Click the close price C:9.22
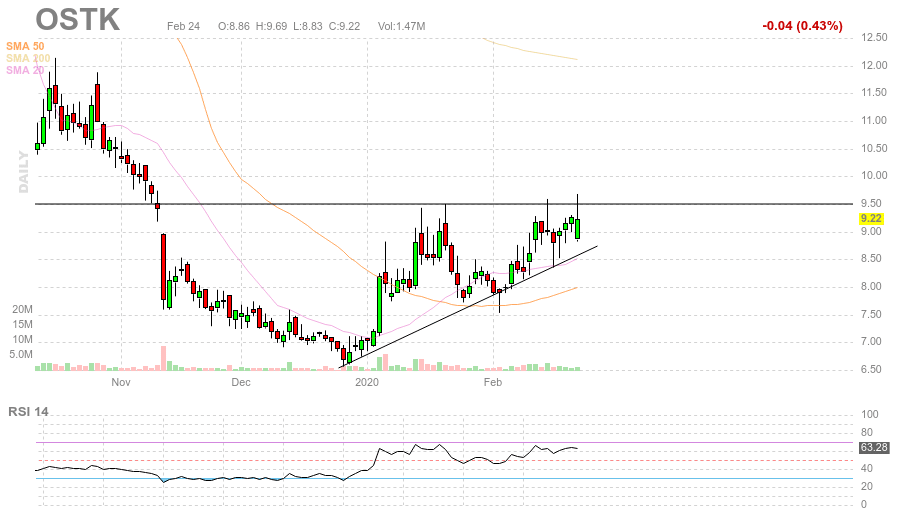Viewport: 898px width, 520px height. [x=344, y=26]
